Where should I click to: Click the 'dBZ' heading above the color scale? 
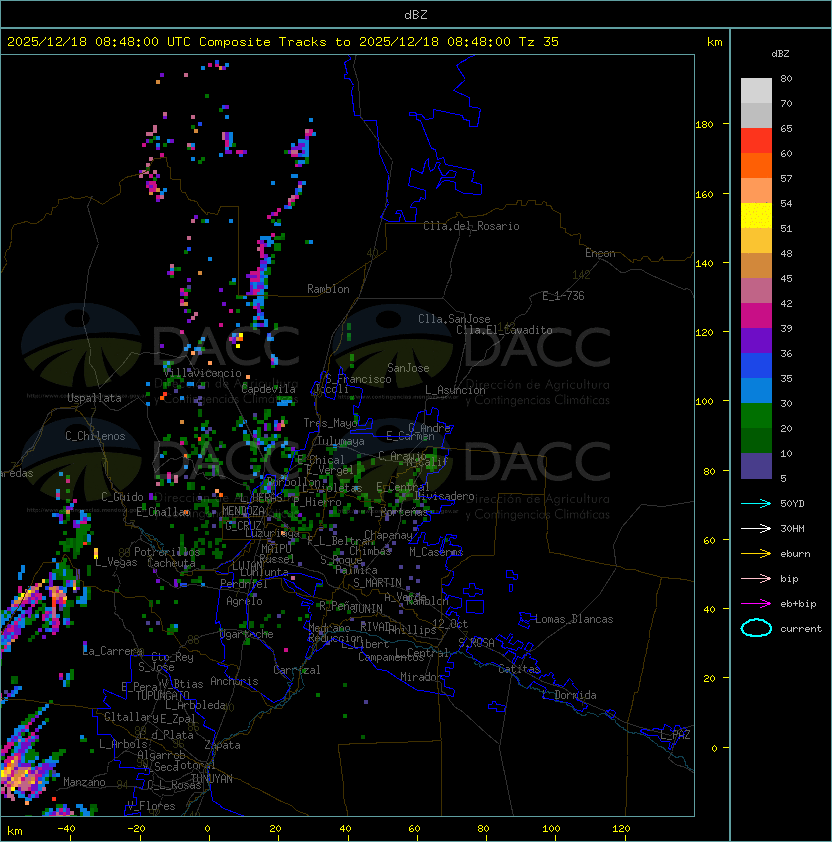(780, 54)
